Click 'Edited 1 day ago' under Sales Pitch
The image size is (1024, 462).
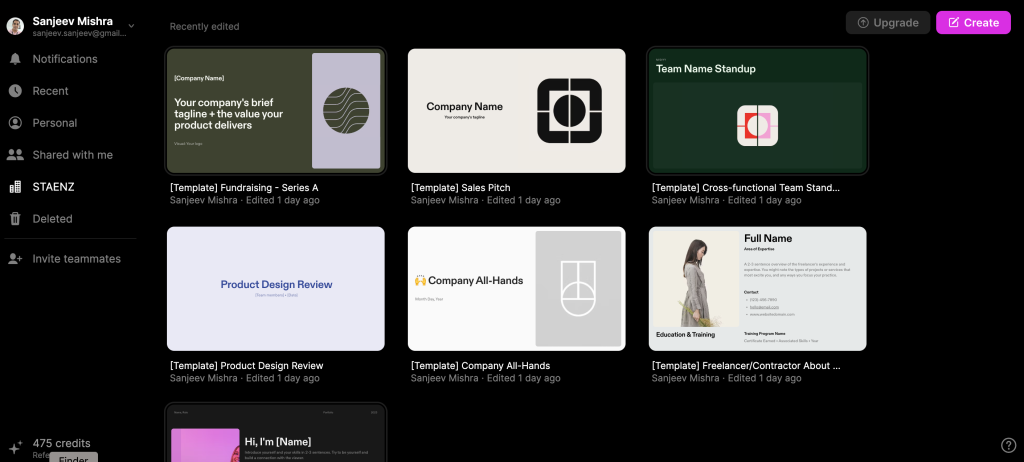coord(524,200)
